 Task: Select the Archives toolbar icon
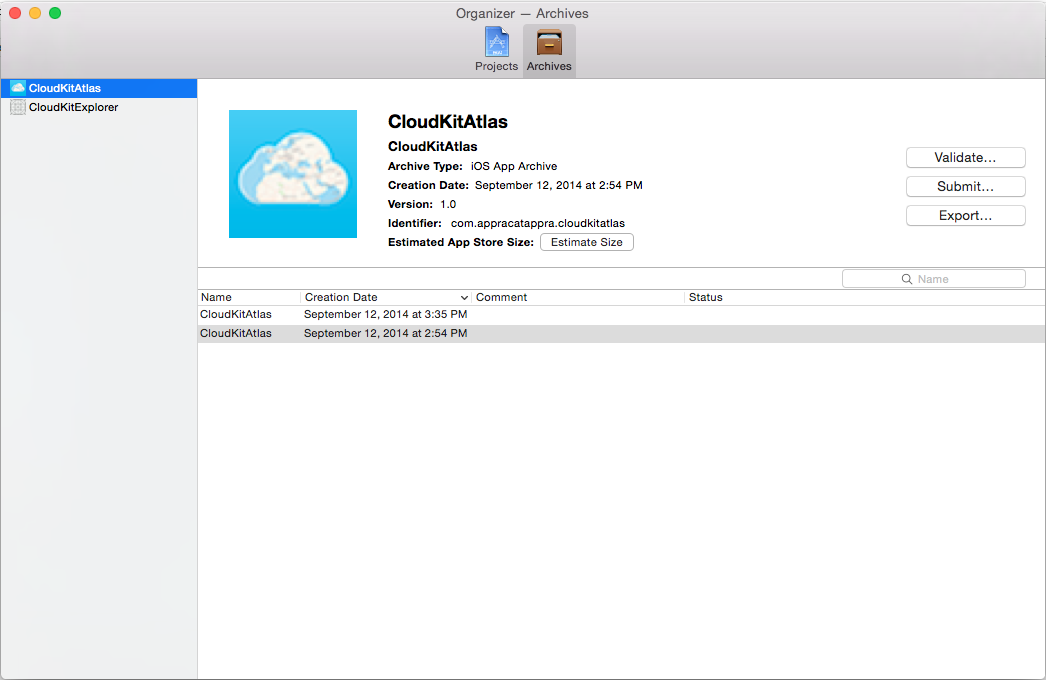click(x=549, y=44)
